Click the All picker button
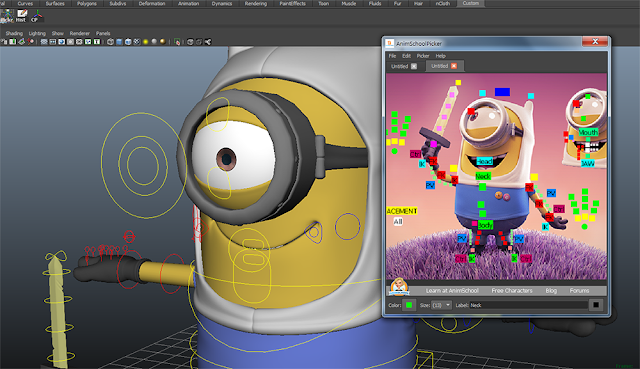Screen dimensions: 640x369 click(398, 222)
